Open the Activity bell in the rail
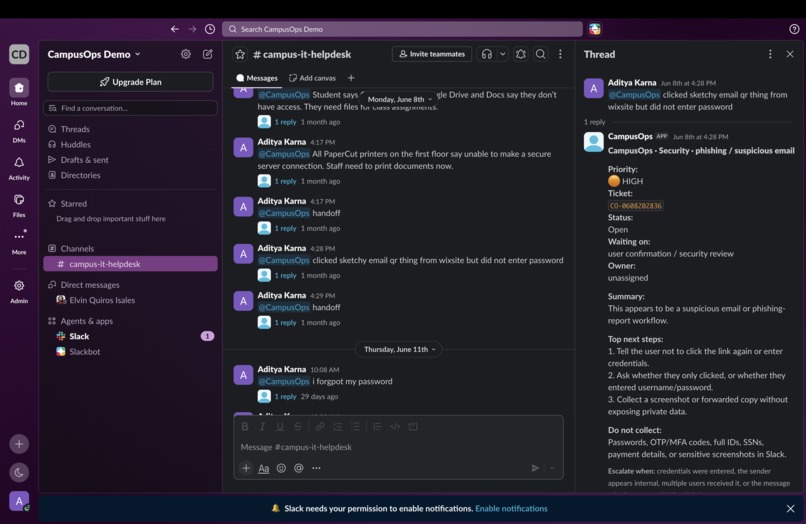This screenshot has height=524, width=806. [19, 163]
